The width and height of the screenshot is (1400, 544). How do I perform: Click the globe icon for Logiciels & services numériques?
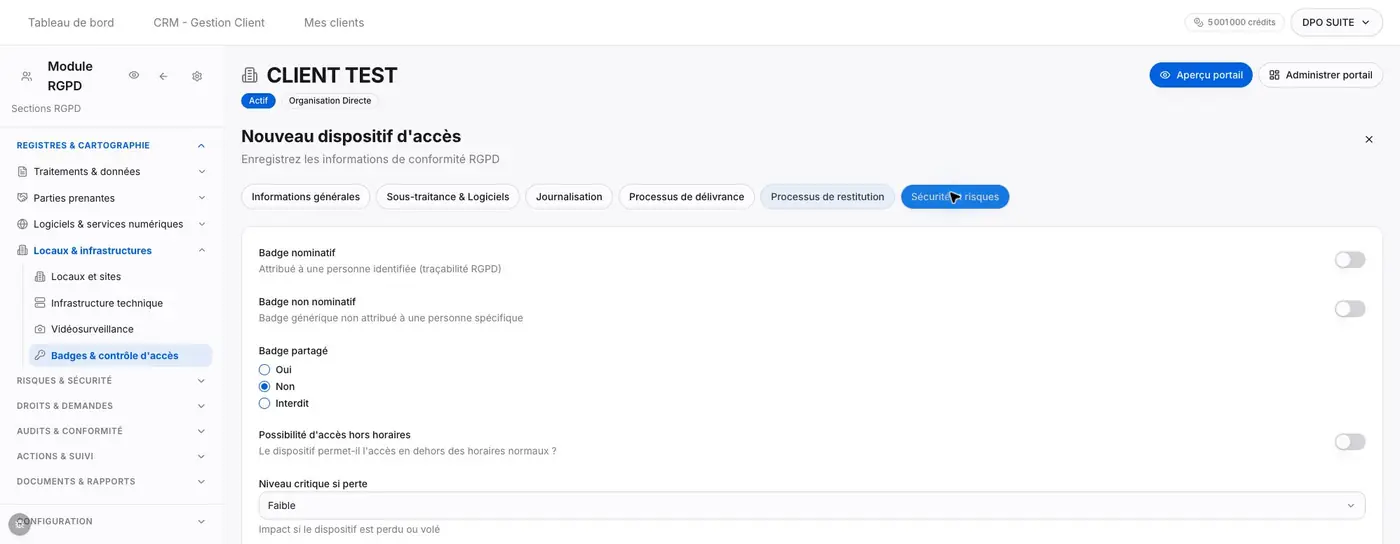23,224
